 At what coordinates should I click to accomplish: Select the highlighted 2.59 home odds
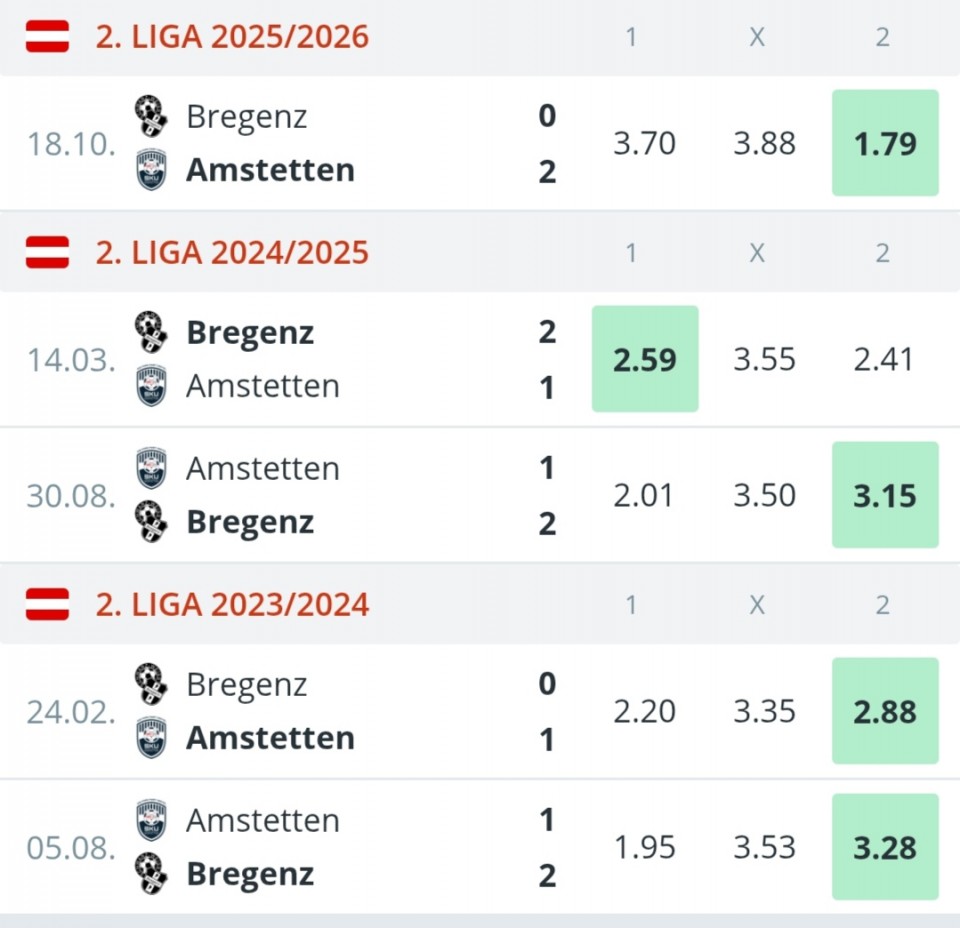tap(645, 359)
